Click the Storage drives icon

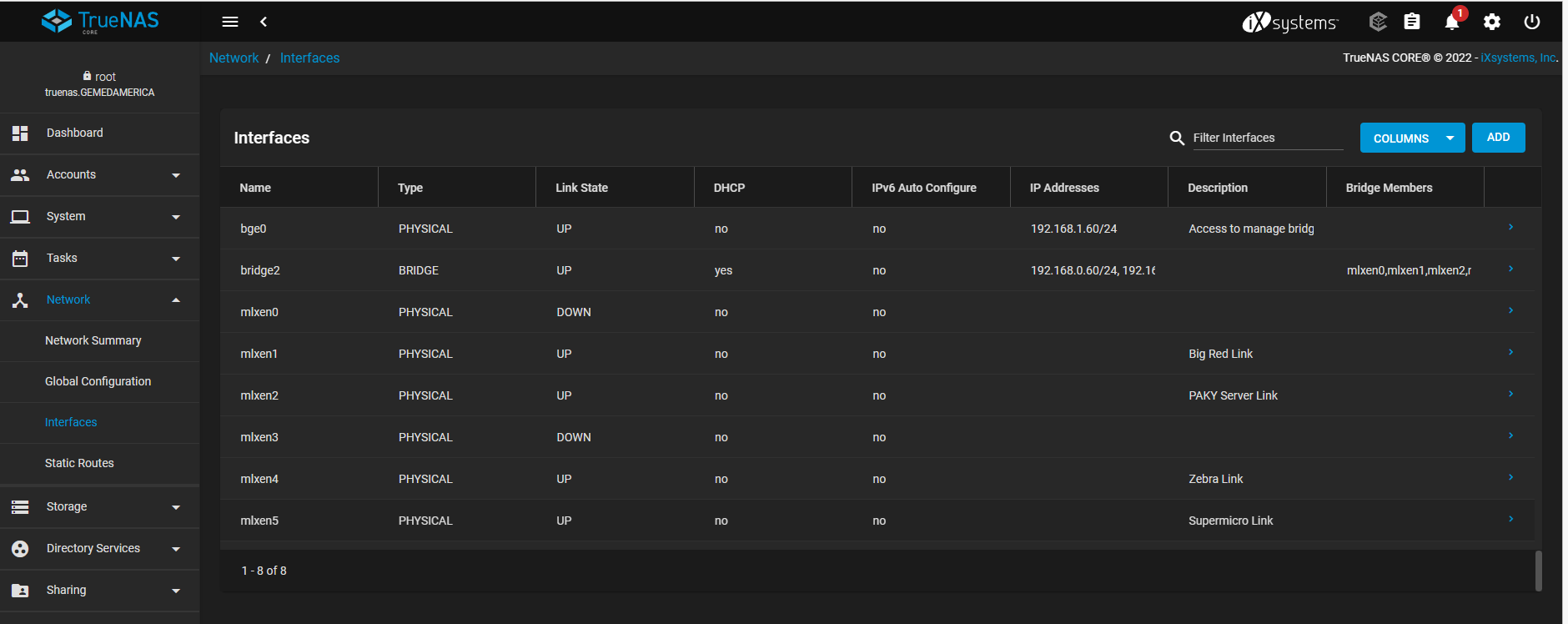click(x=20, y=506)
